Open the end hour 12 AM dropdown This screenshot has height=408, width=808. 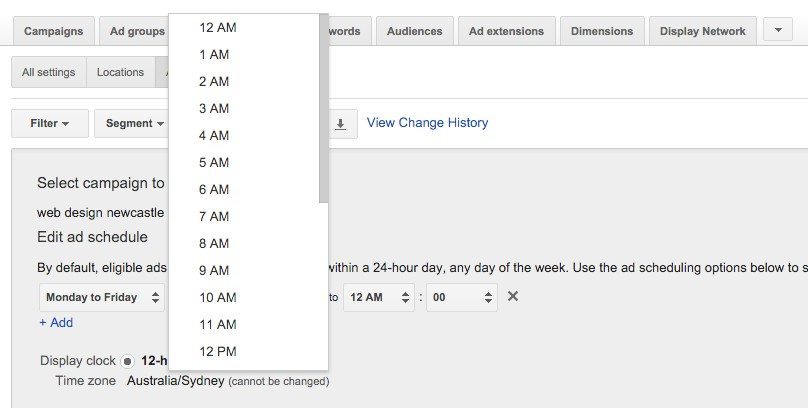(x=378, y=297)
